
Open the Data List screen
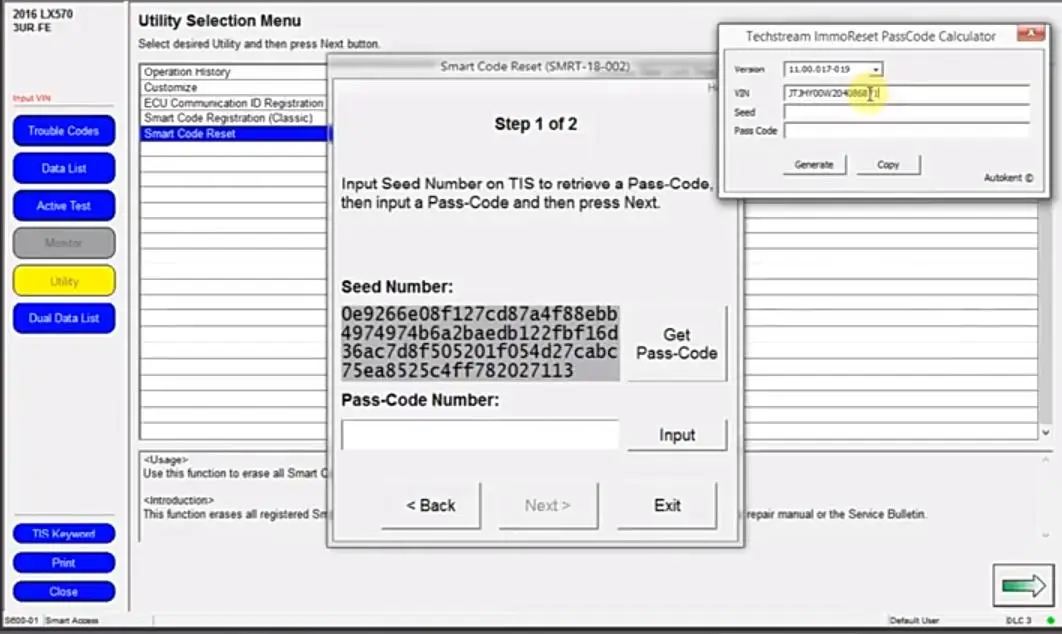[64, 168]
